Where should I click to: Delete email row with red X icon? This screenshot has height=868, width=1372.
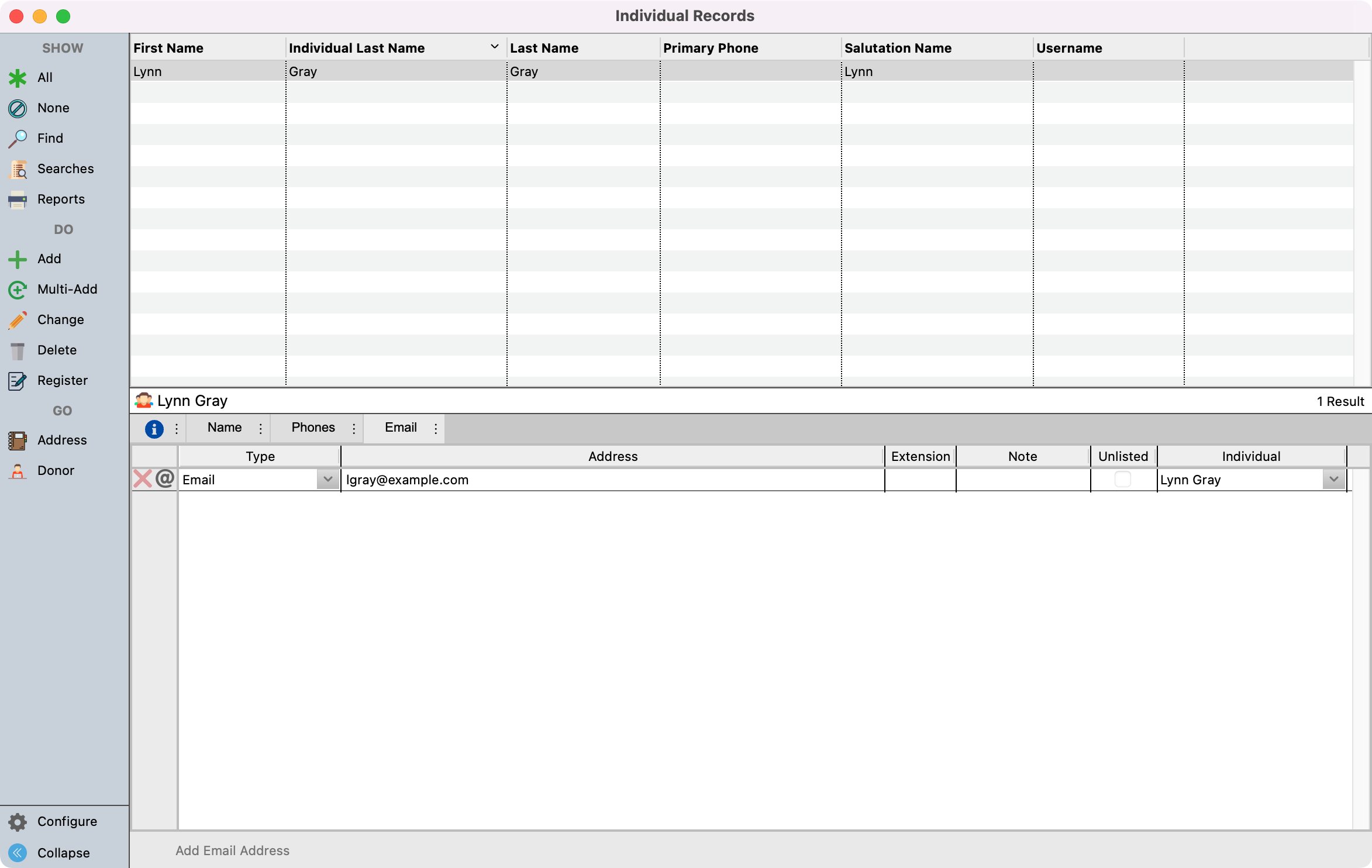[143, 479]
